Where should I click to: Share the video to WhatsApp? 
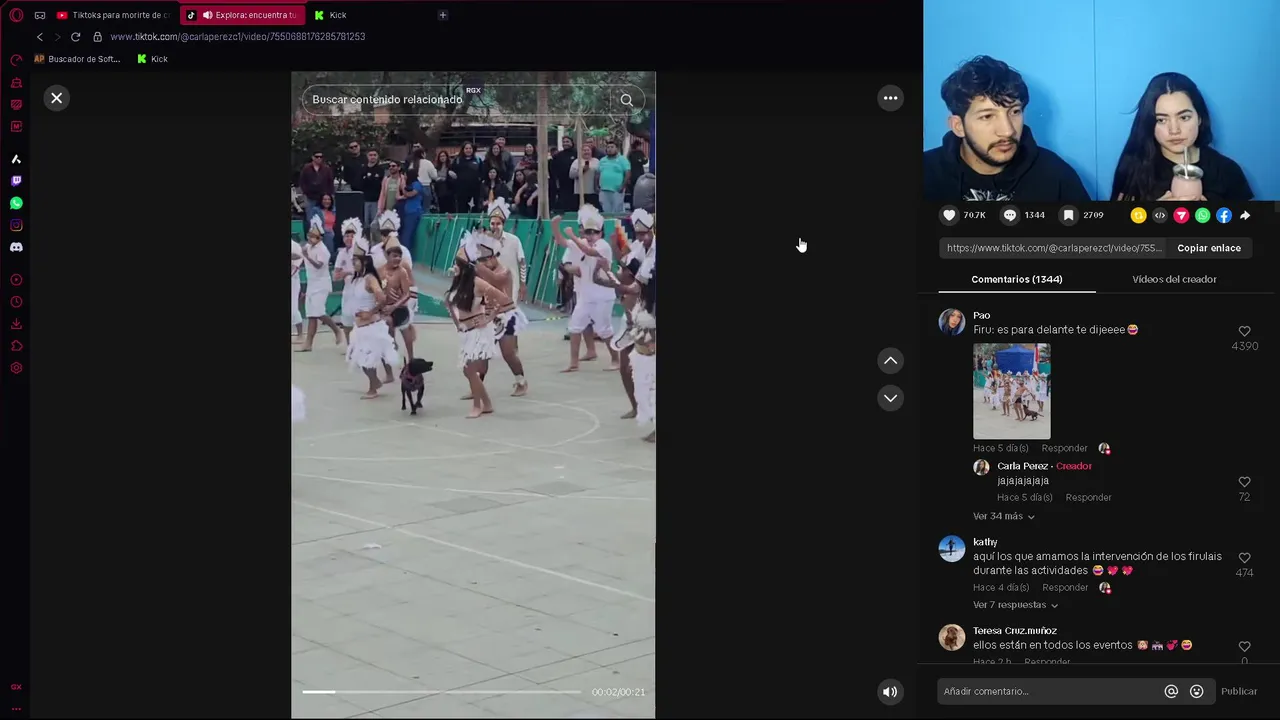(1202, 215)
